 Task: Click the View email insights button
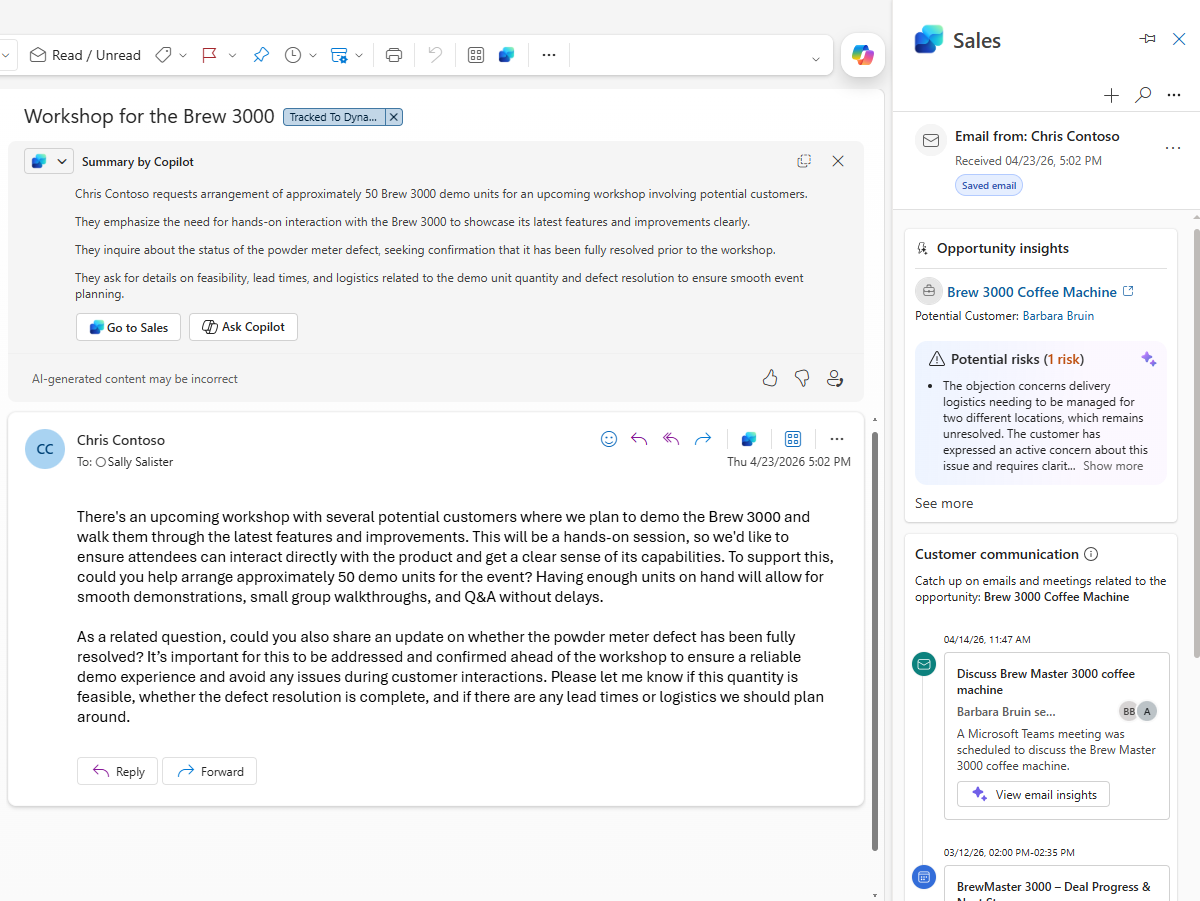[1033, 794]
